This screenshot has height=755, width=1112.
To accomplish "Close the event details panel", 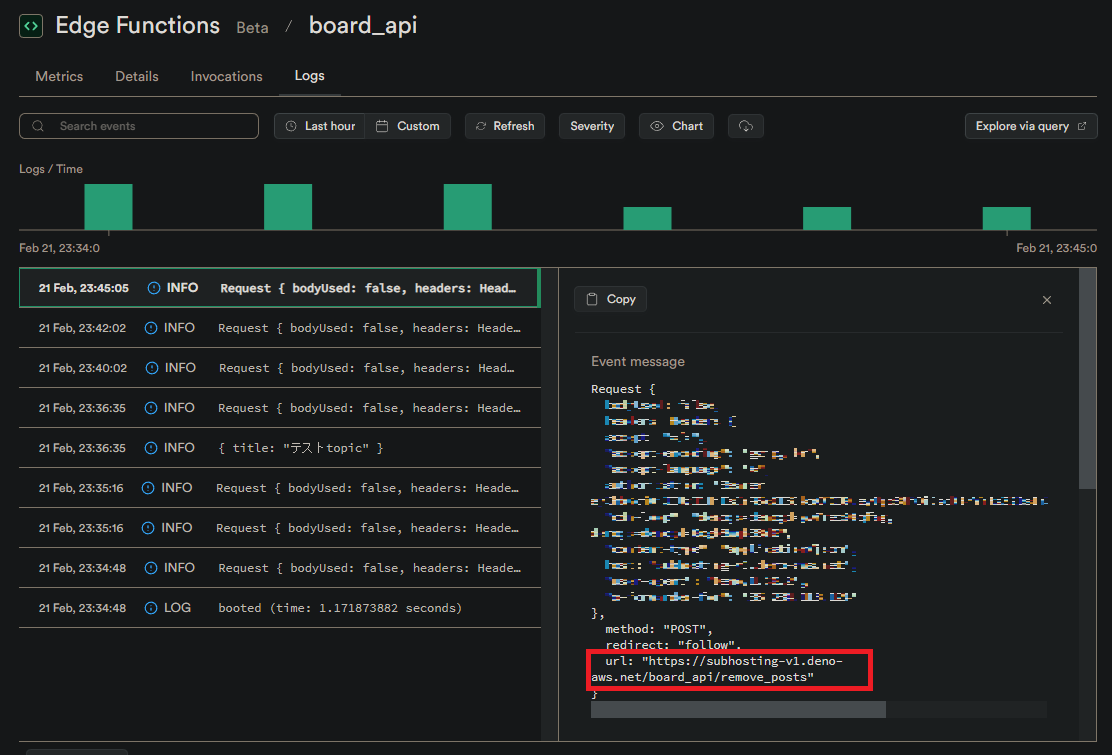I will click(1047, 300).
